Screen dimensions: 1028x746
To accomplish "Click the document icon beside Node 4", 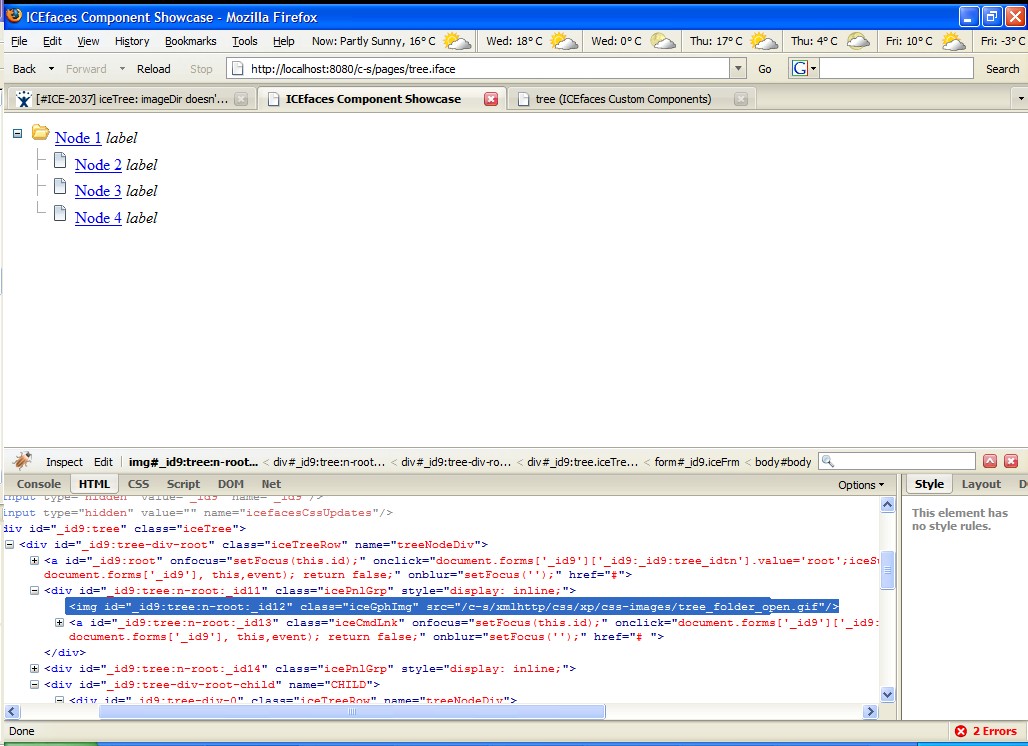I will tap(60, 213).
